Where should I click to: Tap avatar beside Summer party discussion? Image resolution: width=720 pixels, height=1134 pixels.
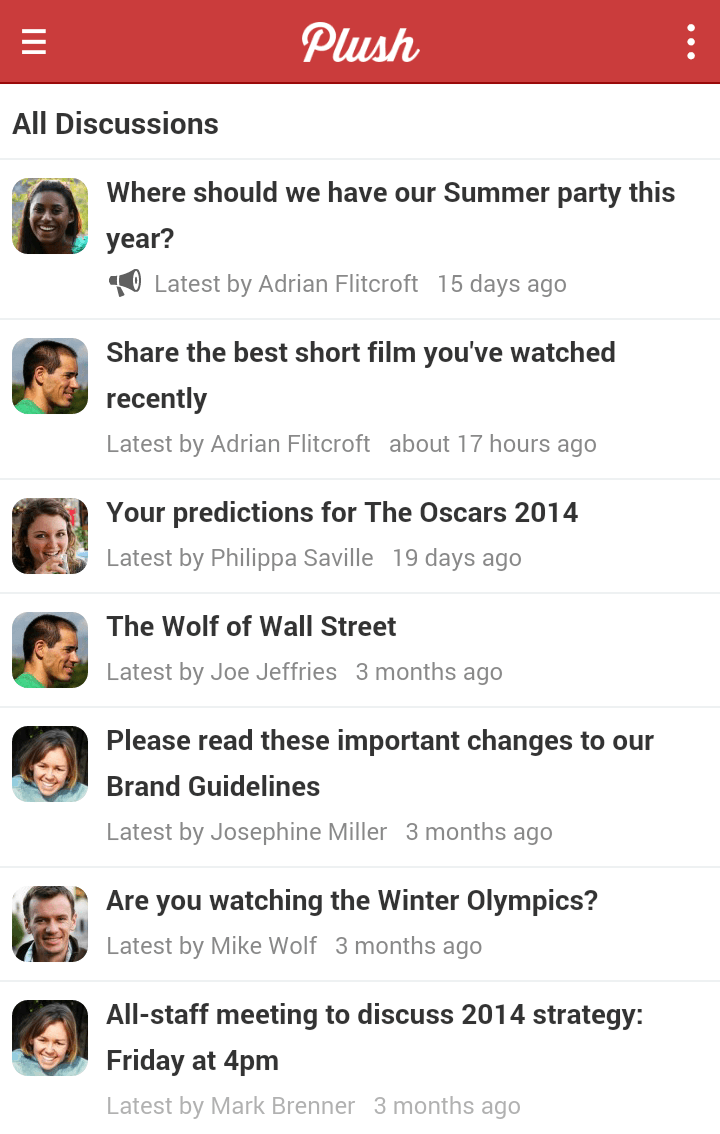click(50, 216)
